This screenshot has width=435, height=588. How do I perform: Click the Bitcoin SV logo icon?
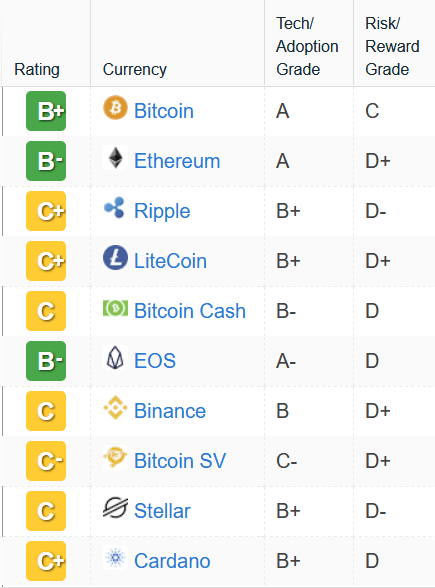click(116, 458)
